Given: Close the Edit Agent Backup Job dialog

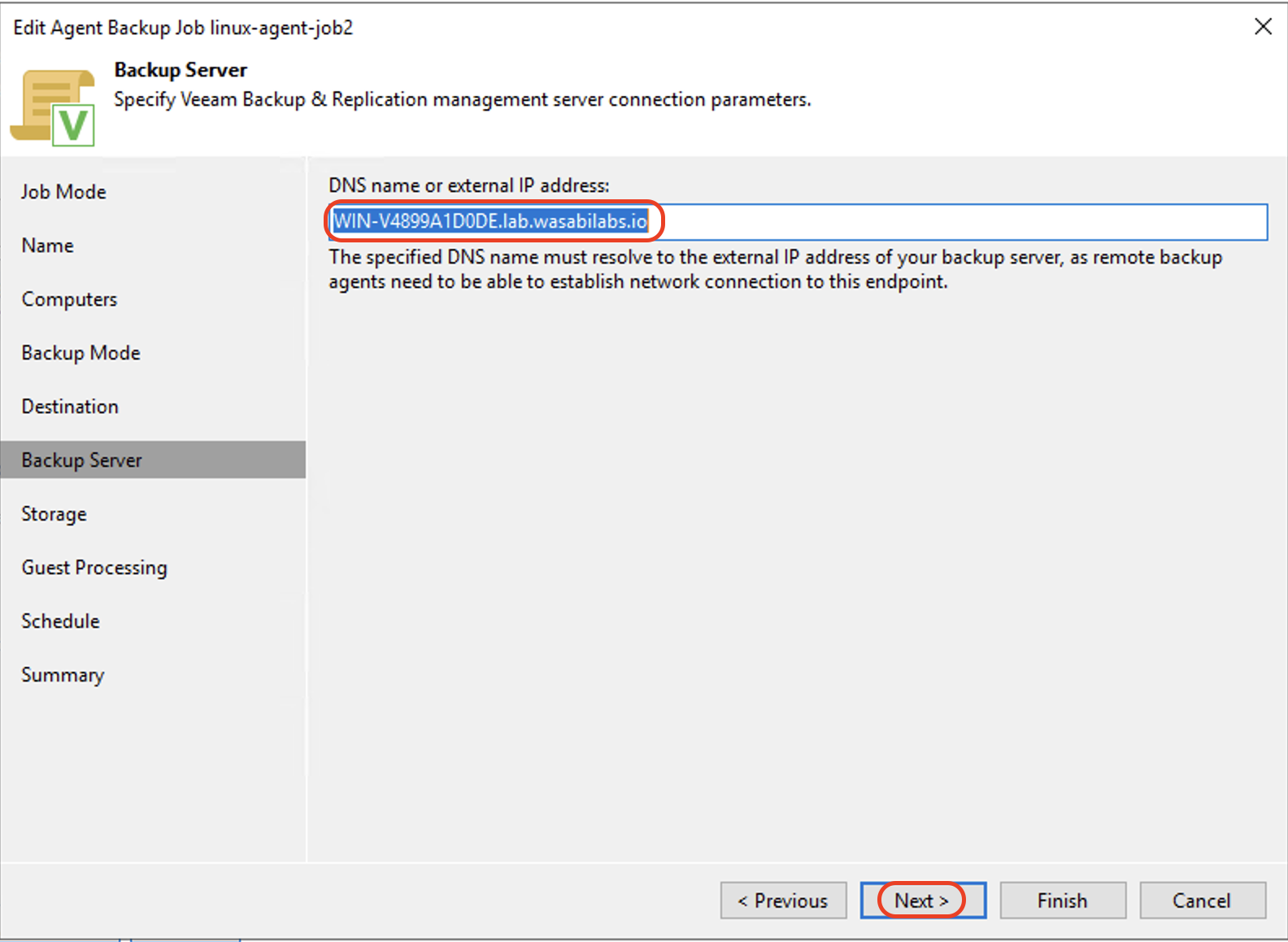Looking at the screenshot, I should click(1263, 27).
